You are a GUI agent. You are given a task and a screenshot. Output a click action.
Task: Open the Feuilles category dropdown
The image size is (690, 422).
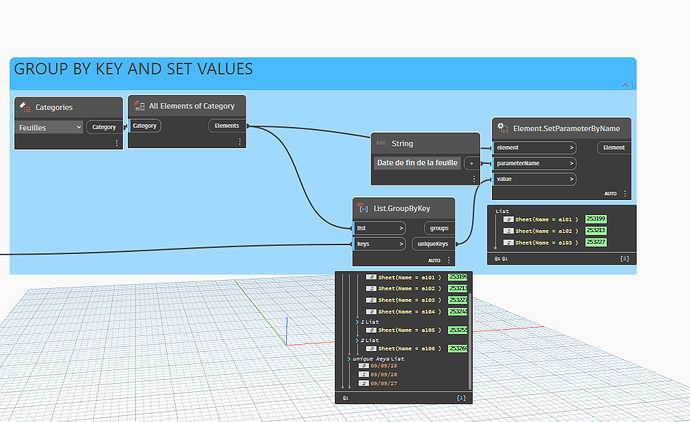(x=49, y=127)
